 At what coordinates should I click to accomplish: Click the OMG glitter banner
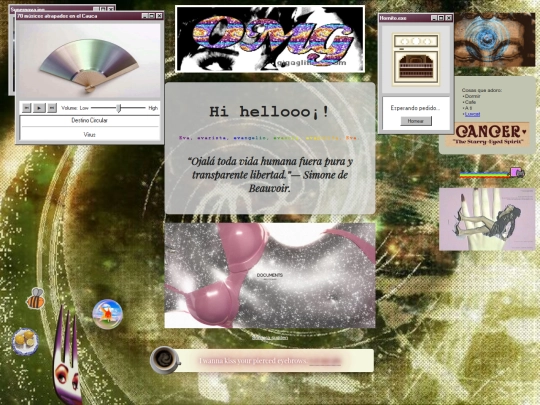(x=270, y=39)
